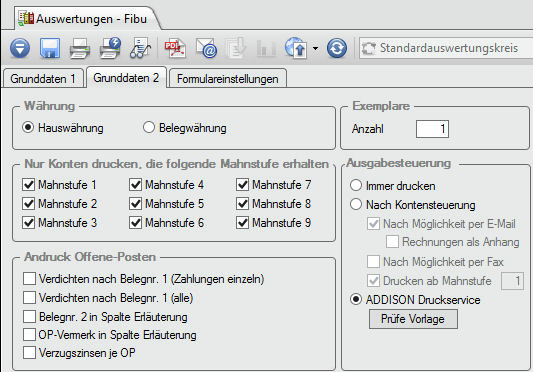Toggle Rechnungen als Anhang checkbox

392,242
